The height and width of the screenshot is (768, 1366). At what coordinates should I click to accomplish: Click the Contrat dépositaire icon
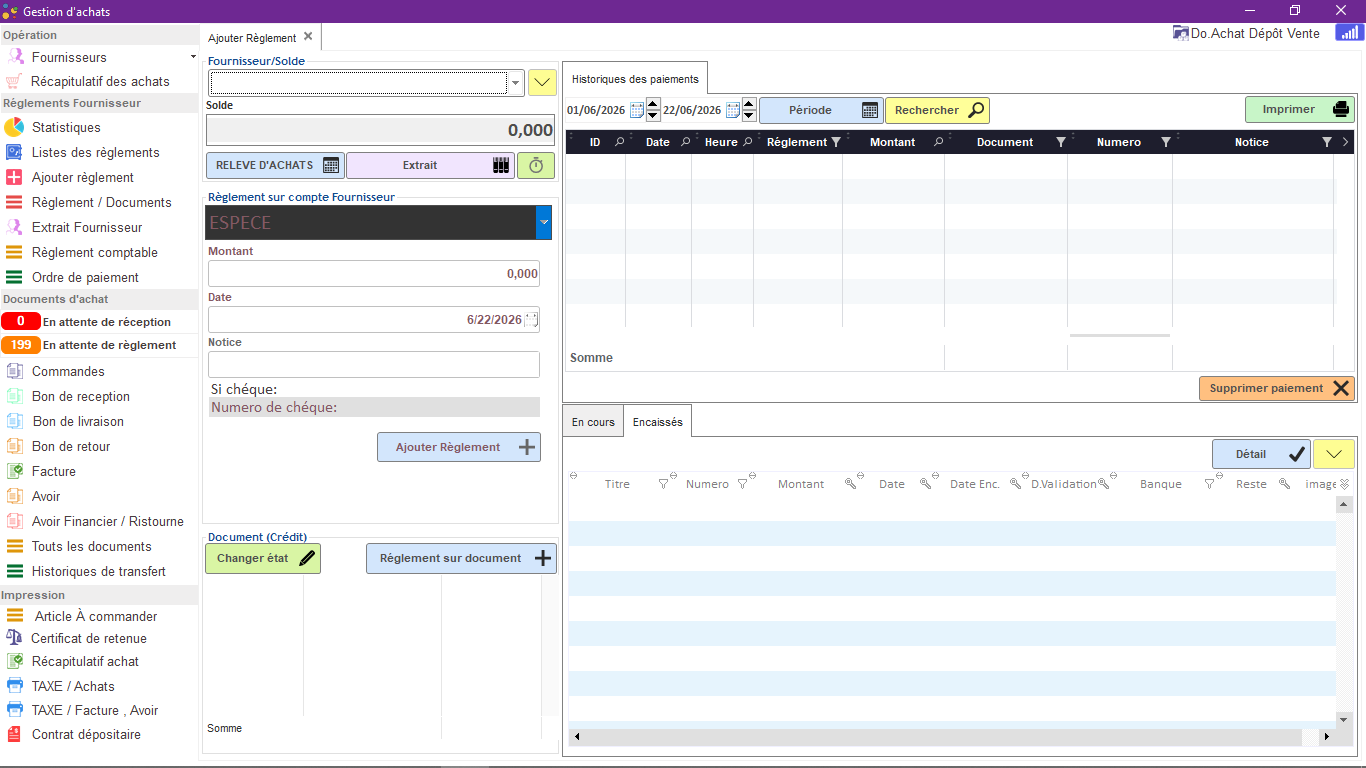click(x=14, y=734)
